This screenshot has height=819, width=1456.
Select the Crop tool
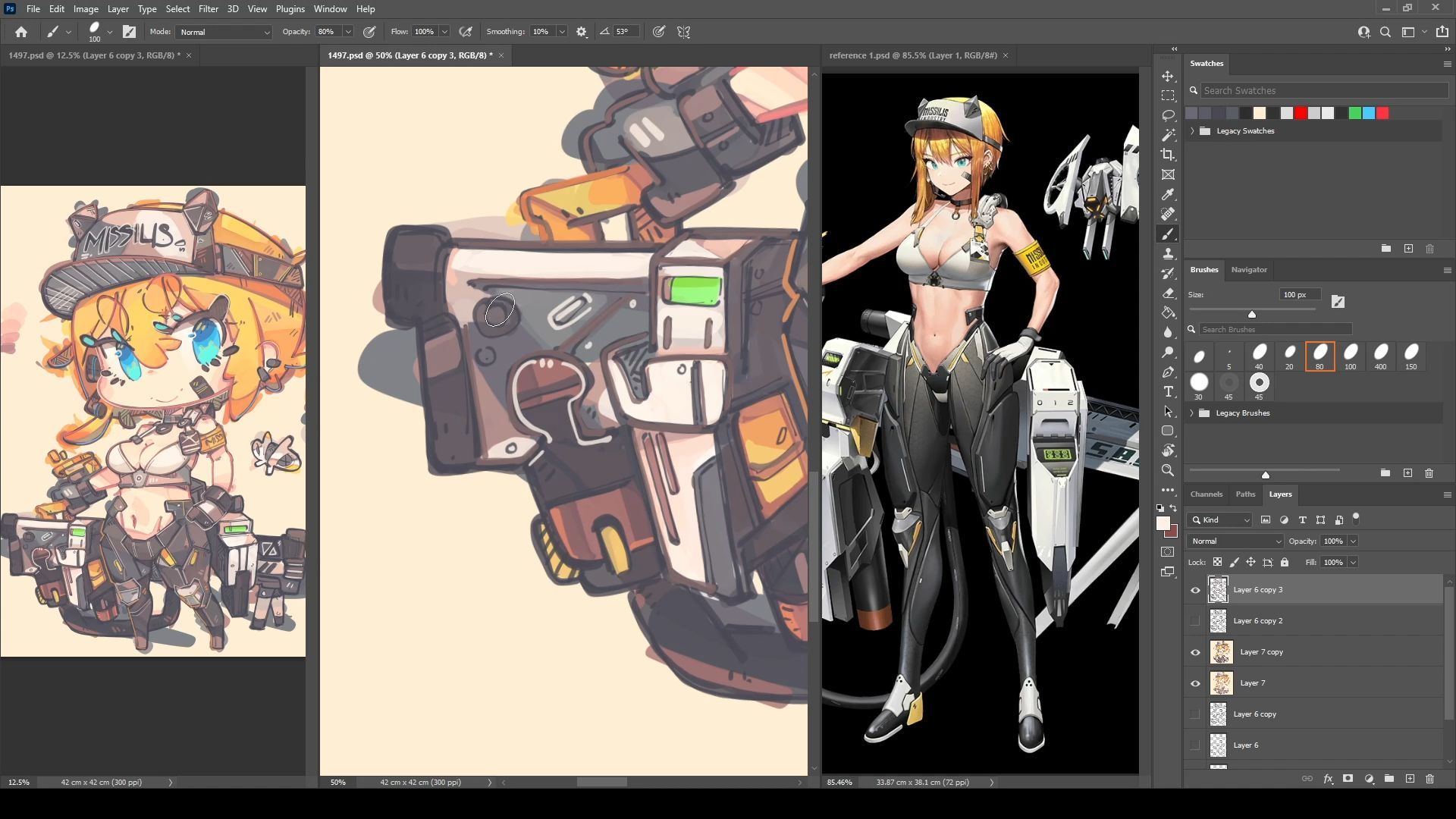click(x=1168, y=155)
